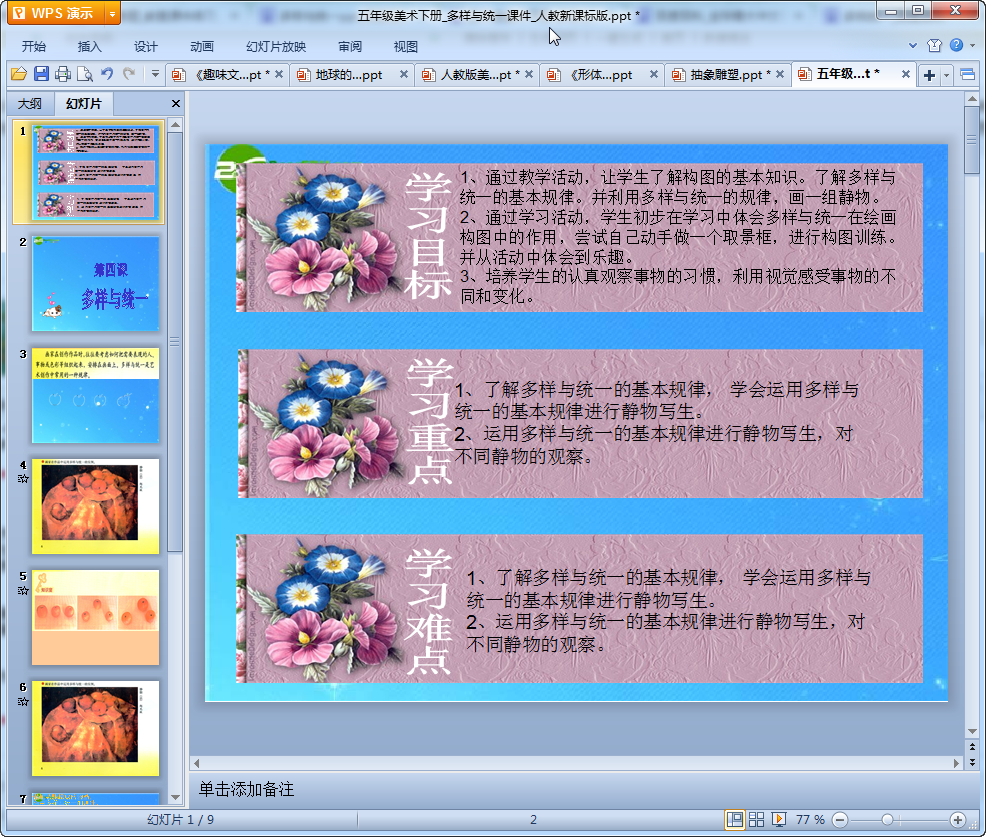Open the 插入 ribbon tab

click(89, 47)
